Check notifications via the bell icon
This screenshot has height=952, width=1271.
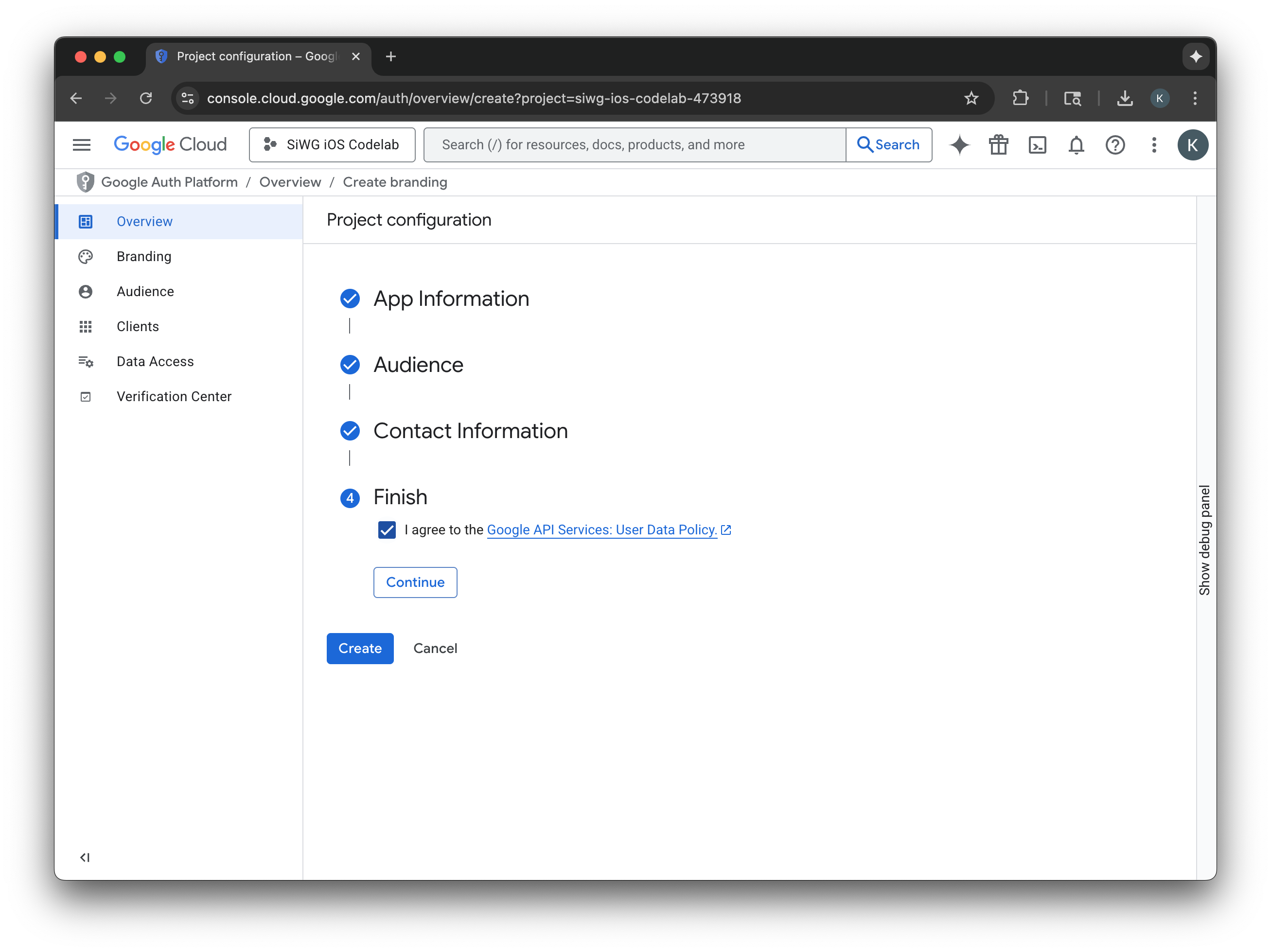(1076, 145)
